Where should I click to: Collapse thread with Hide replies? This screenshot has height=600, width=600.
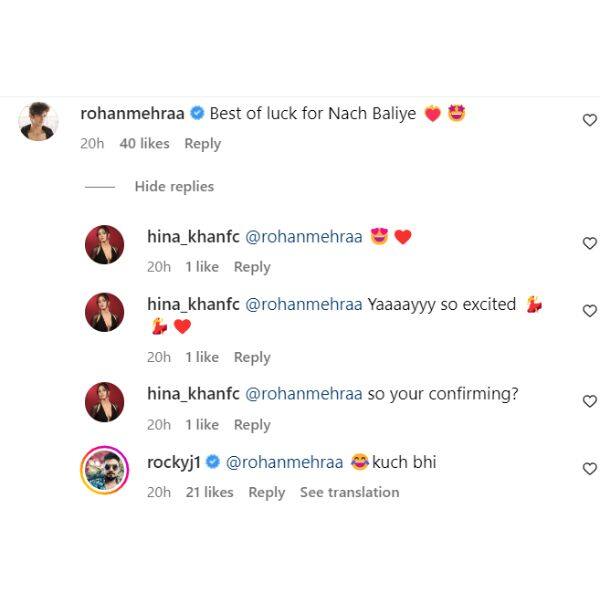[174, 186]
